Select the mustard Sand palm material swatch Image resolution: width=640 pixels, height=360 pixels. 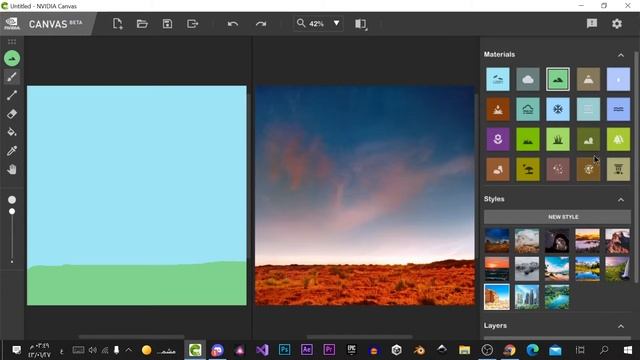[528, 169]
